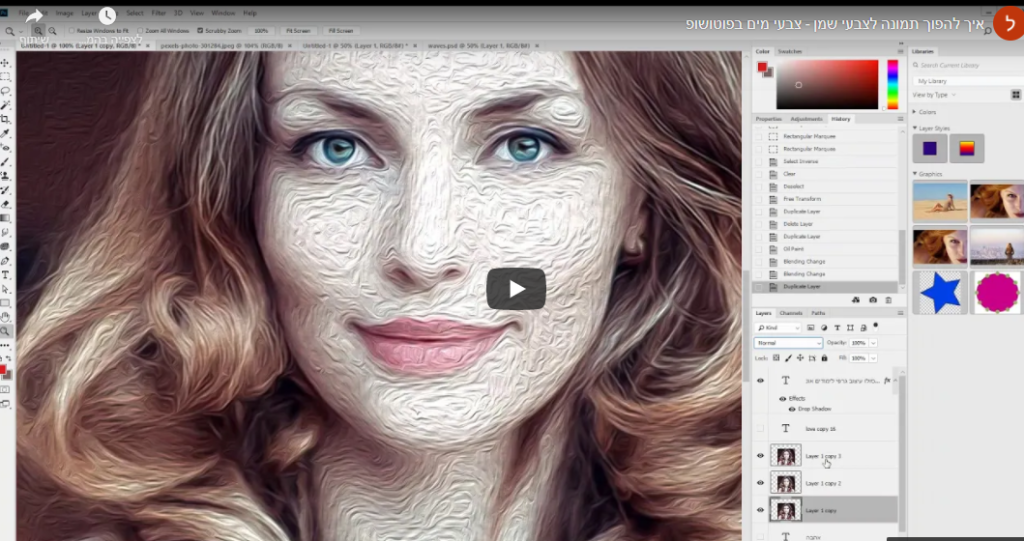This screenshot has height=541, width=1024.
Task: Open the My Library dropdown
Action: pyautogui.click(x=960, y=81)
